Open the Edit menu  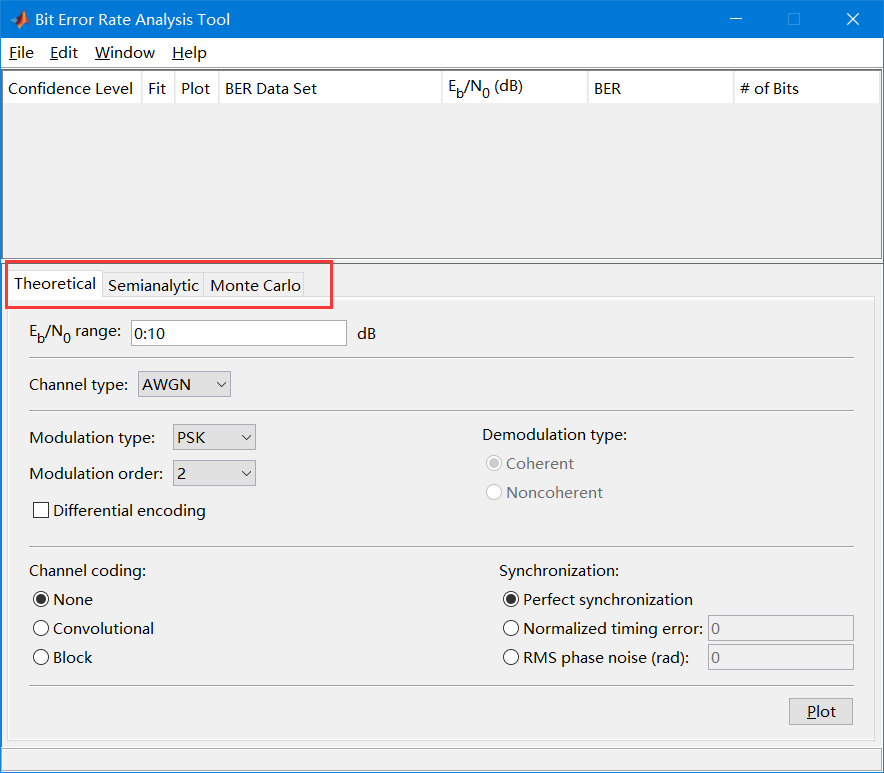64,52
